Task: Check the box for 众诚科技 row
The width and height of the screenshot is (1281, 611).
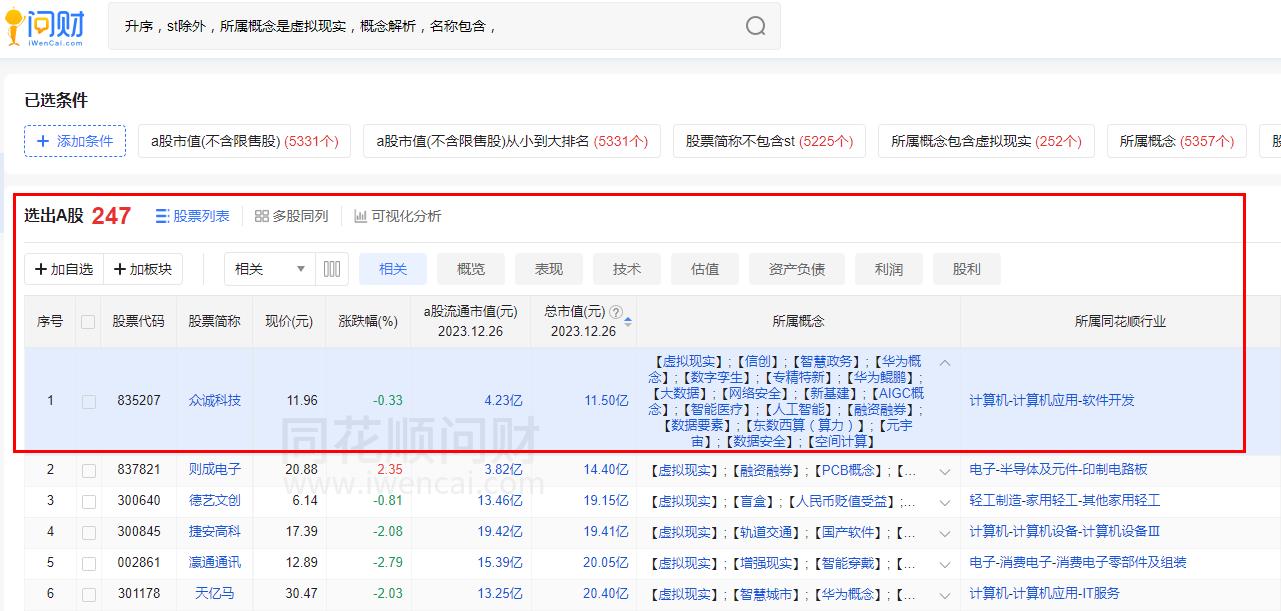Action: tap(88, 401)
